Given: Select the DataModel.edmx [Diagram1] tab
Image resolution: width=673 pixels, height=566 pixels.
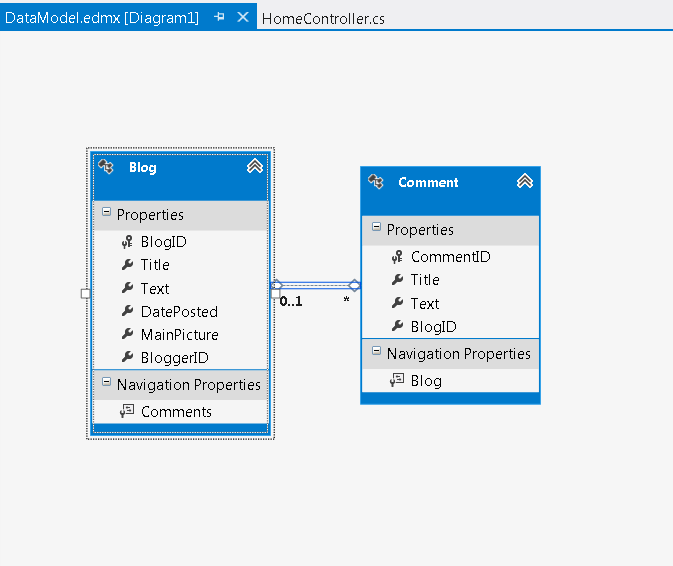Looking at the screenshot, I should coord(102,18).
